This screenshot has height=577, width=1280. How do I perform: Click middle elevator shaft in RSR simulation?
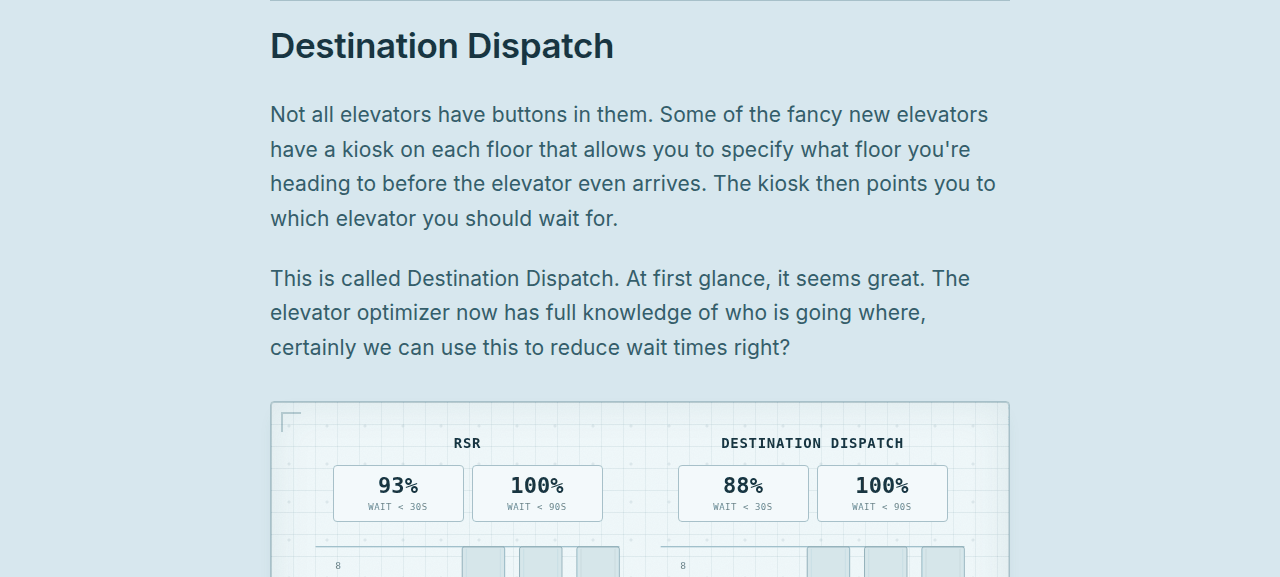point(540,562)
